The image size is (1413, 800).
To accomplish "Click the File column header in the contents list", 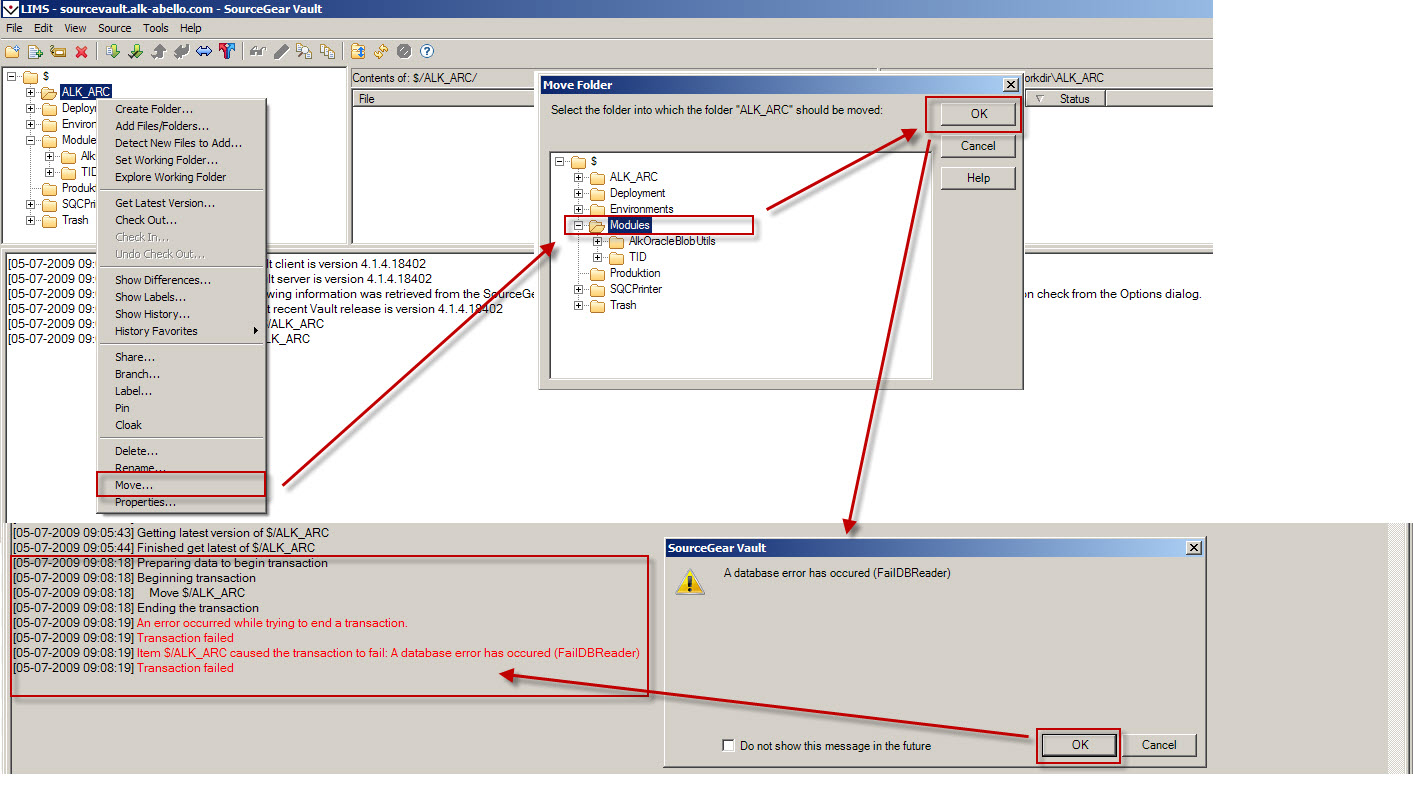I will [x=445, y=99].
